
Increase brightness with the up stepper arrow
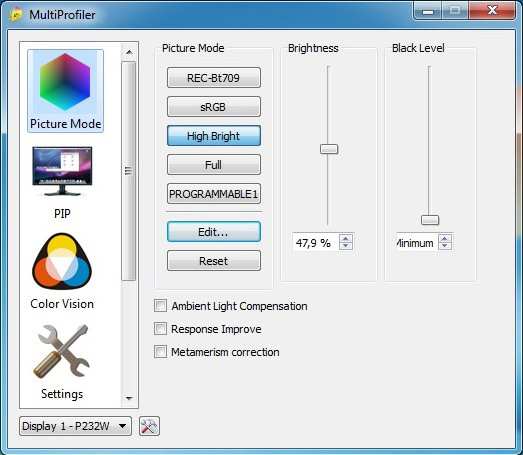click(x=346, y=239)
